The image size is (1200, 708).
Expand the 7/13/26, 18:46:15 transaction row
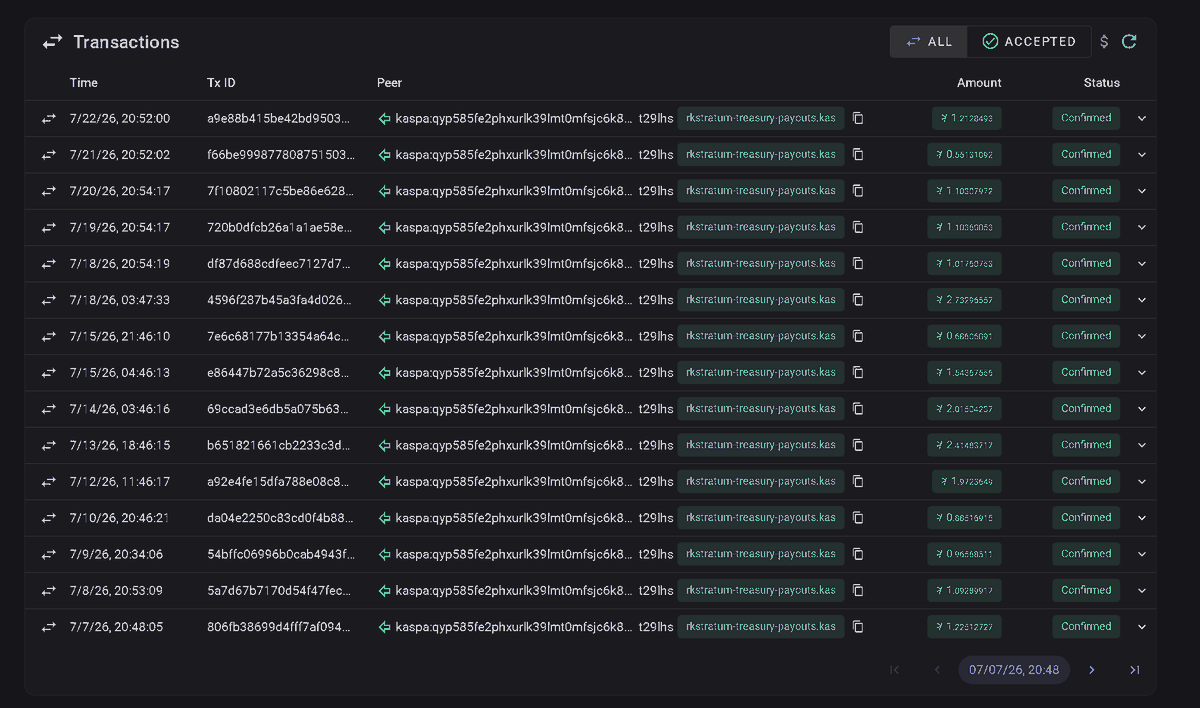(x=1142, y=445)
